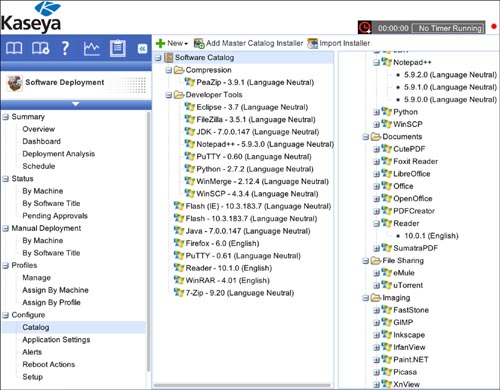Click the 7-Zip package icon
This screenshot has width=500, height=390.
click(179, 293)
